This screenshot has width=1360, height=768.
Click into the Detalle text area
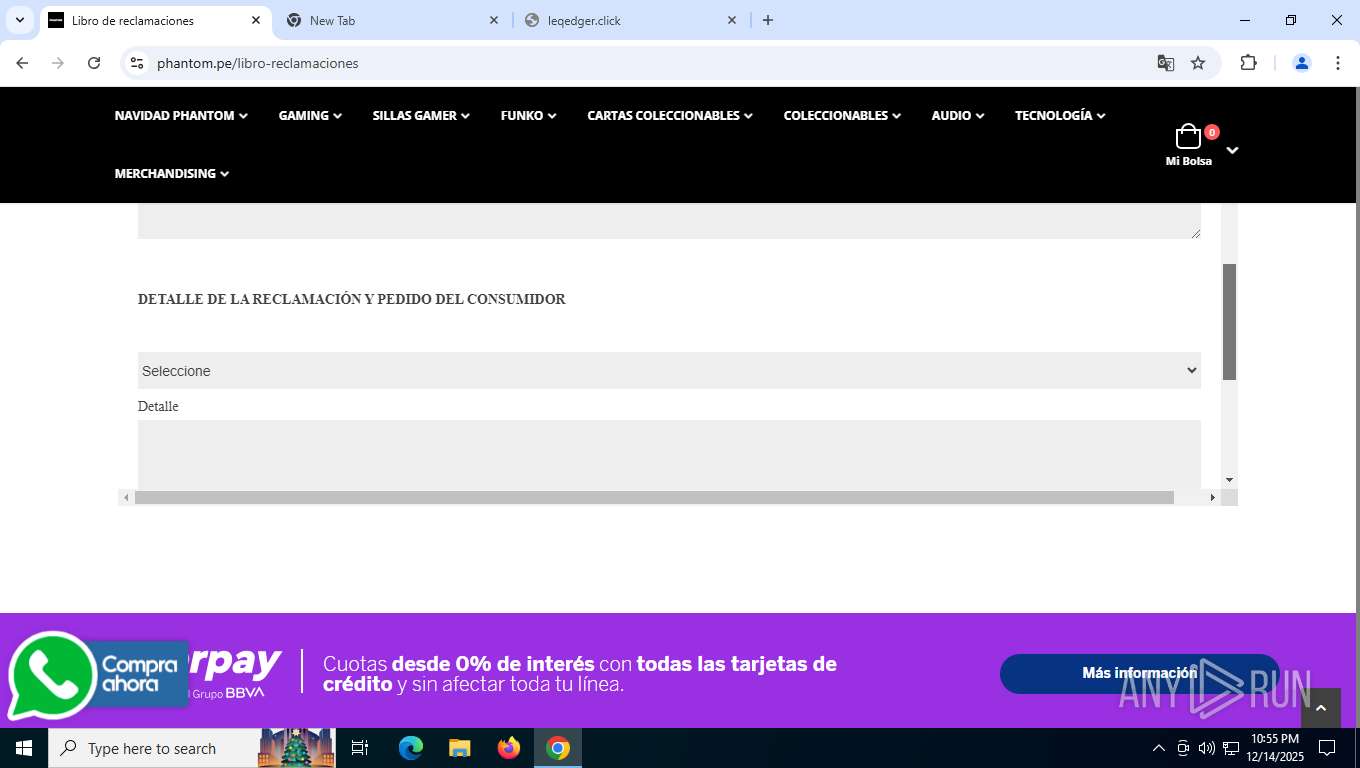(x=669, y=454)
